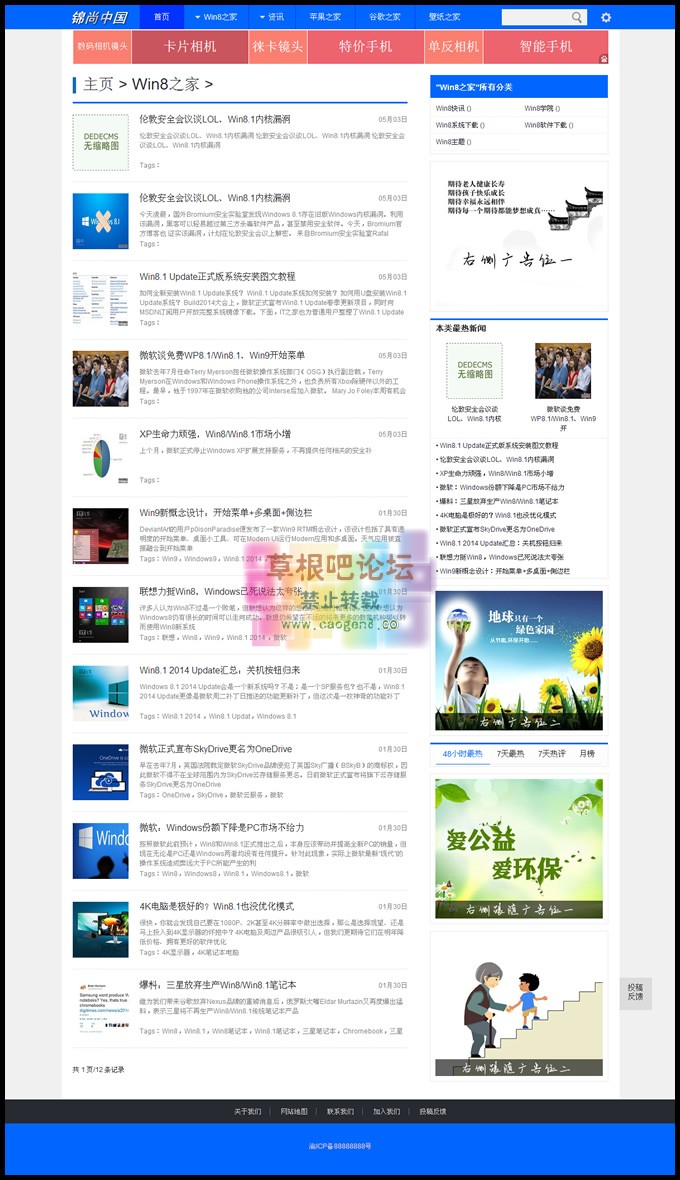The image size is (680, 1180).
Task: Open DEDECMS无缩略图 thumbnail of first article
Action: point(100,142)
